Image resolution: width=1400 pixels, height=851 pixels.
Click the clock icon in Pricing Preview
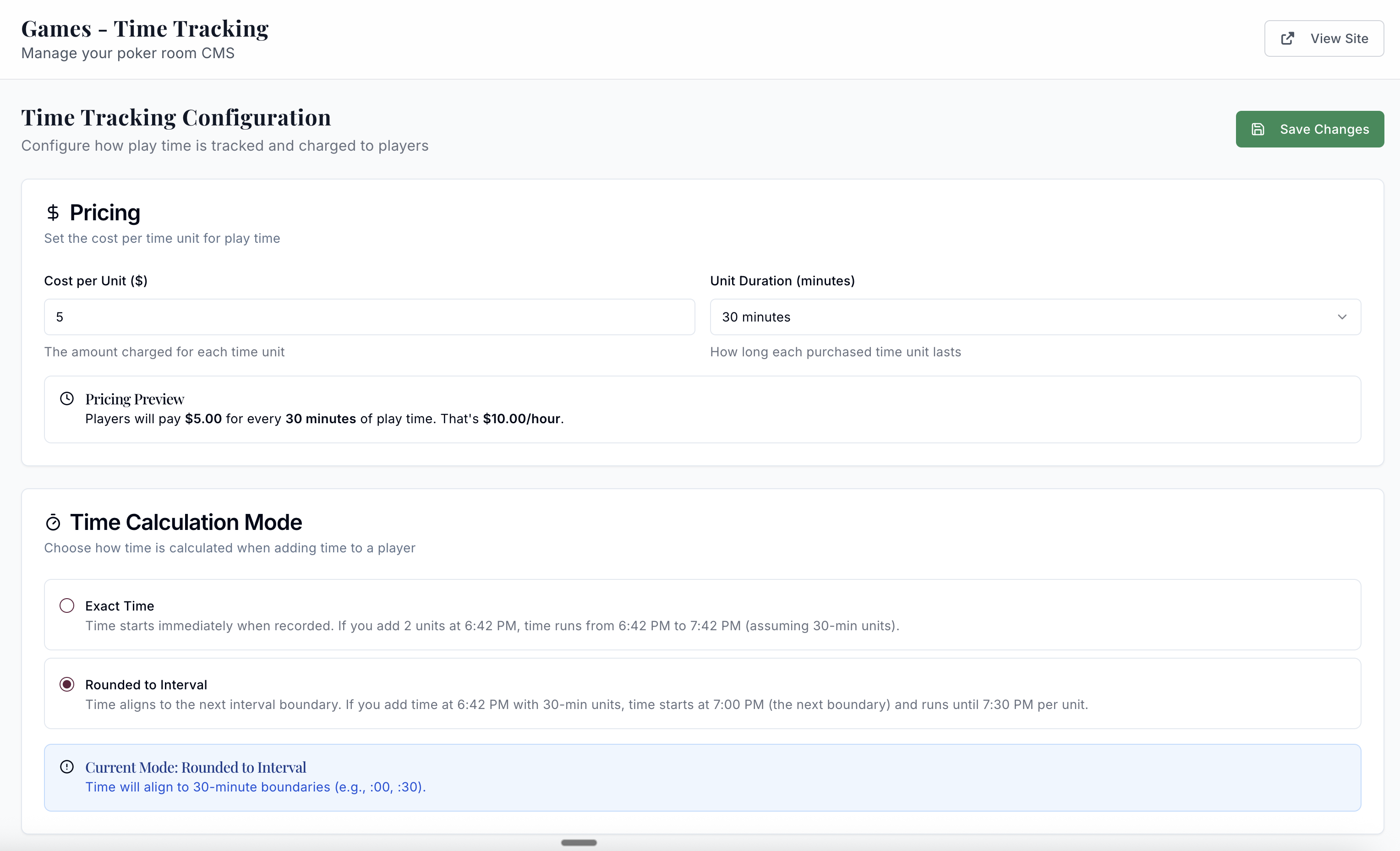coord(67,399)
